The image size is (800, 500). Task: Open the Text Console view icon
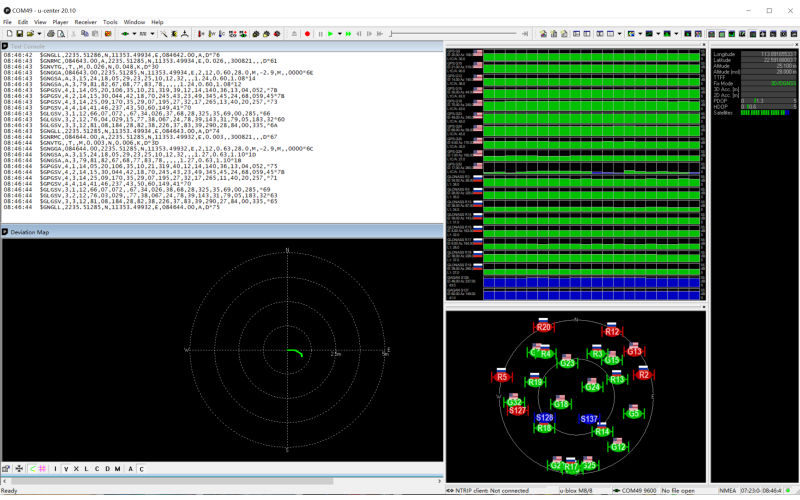click(564, 34)
